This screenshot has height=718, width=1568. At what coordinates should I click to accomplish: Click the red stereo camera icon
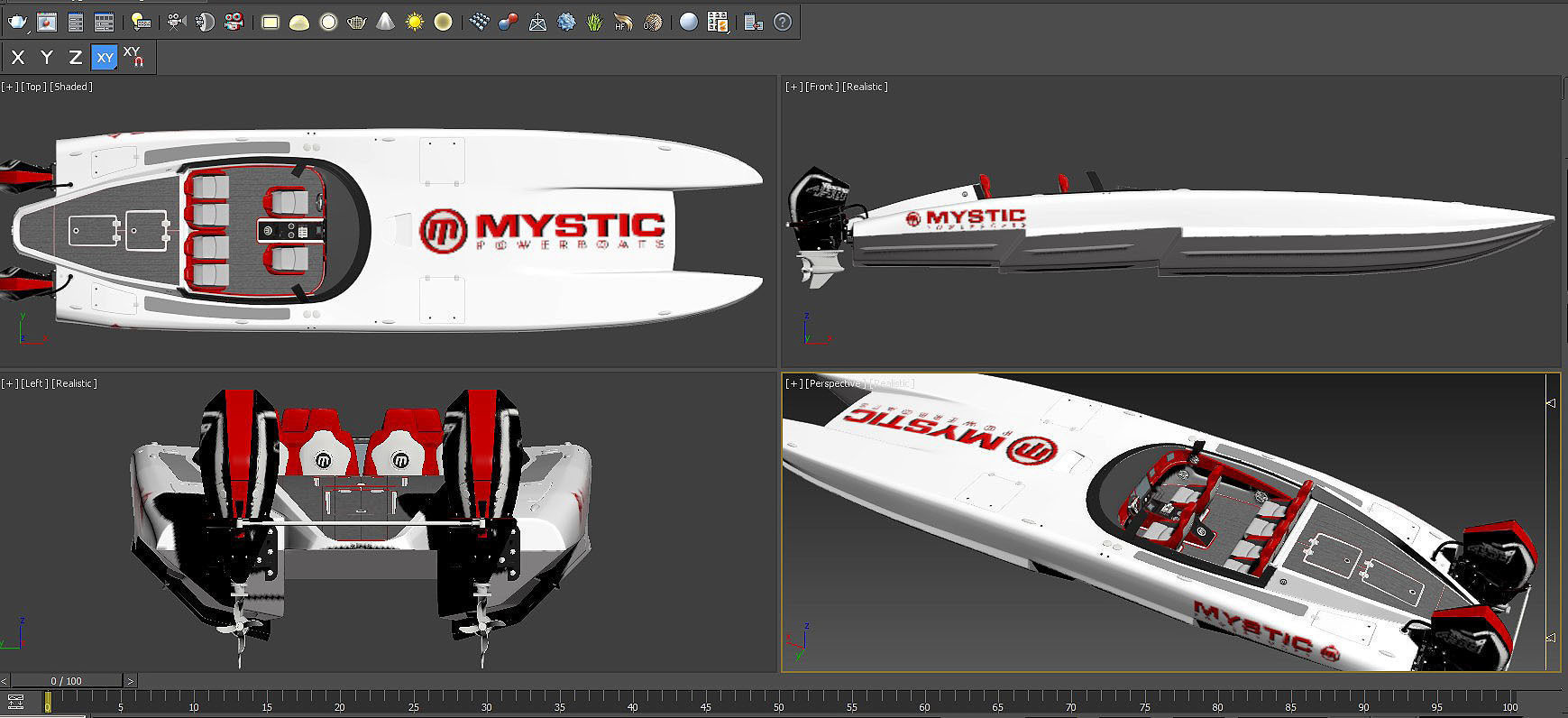coord(234,22)
